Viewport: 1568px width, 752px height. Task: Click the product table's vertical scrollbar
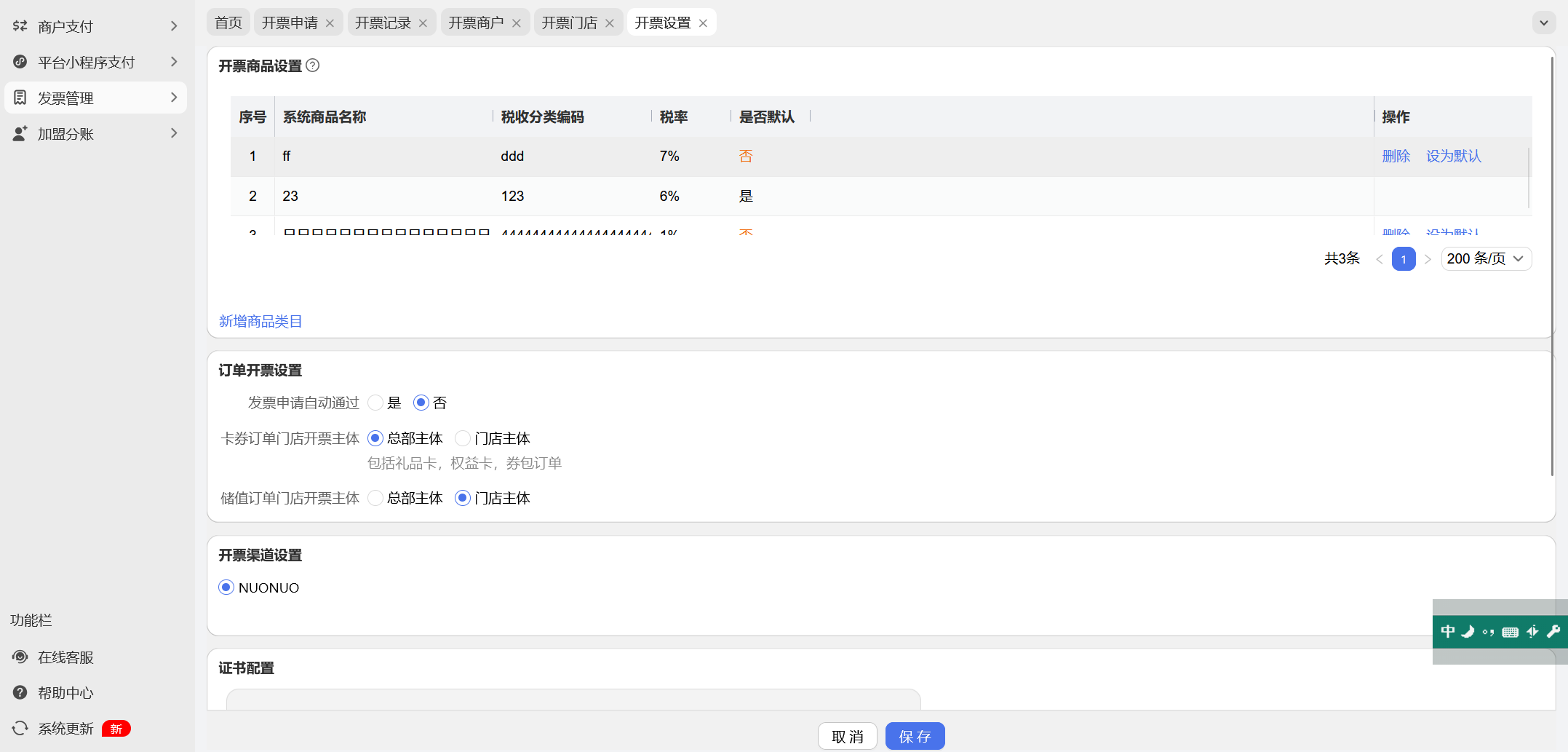pyautogui.click(x=1529, y=178)
